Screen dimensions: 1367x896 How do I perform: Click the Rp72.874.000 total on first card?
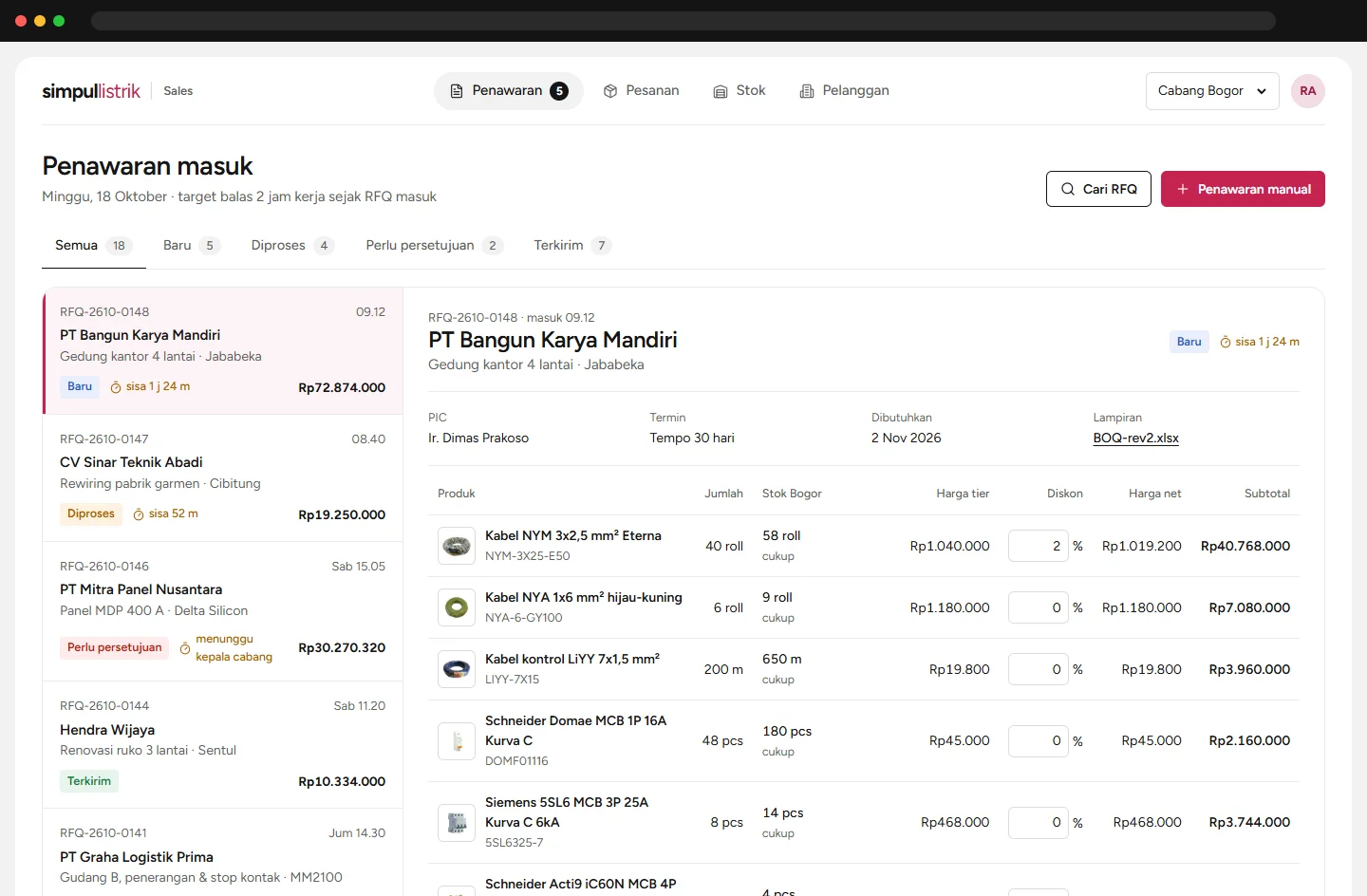coord(342,388)
